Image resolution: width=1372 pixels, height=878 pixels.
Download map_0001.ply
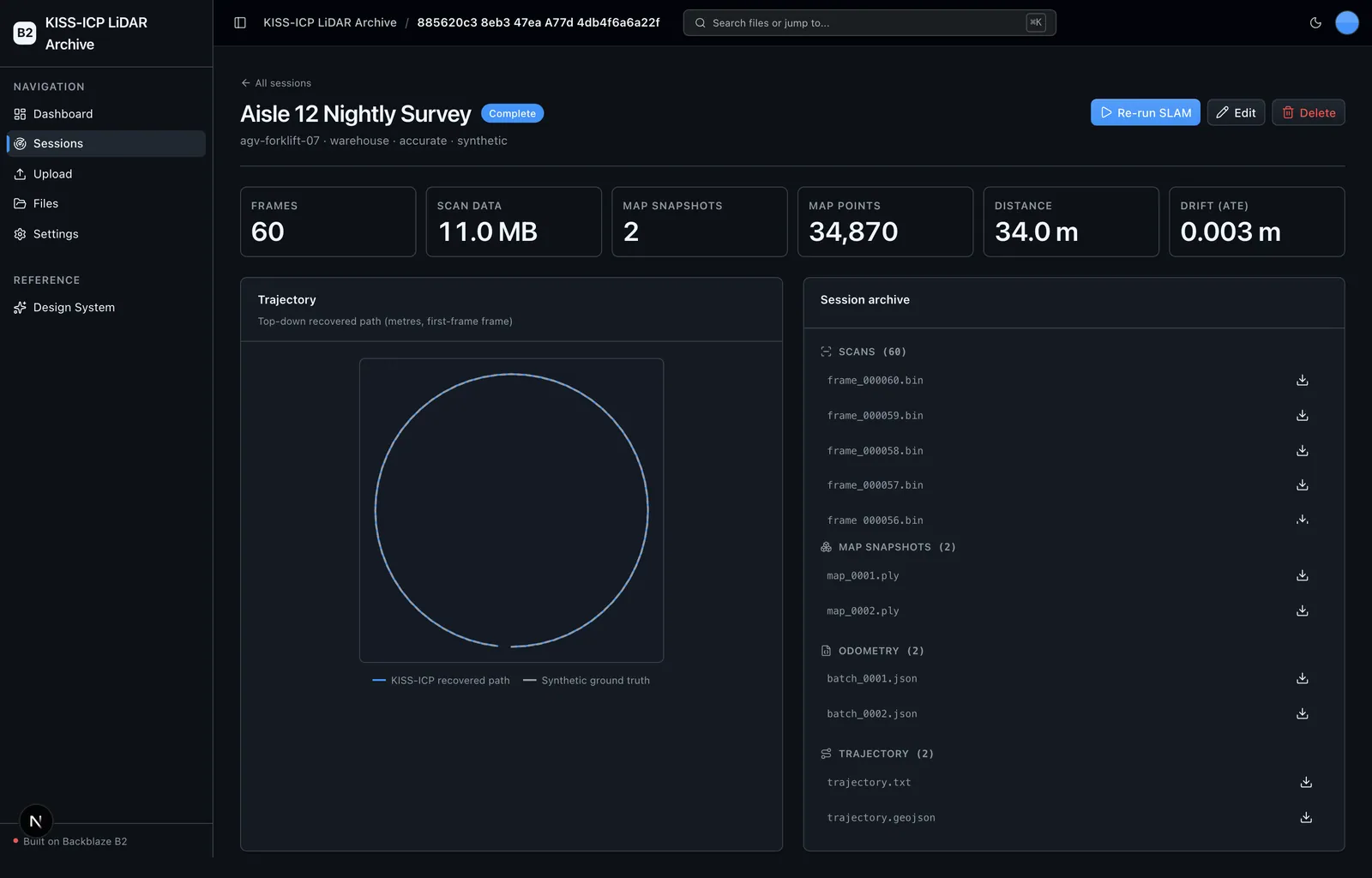click(x=1302, y=575)
